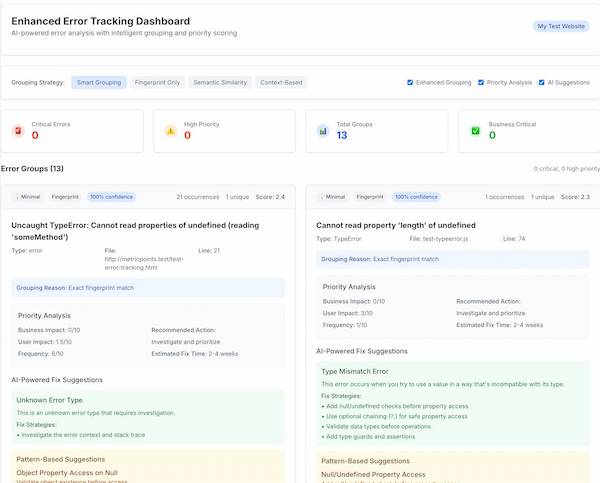Click the 'User Impact: 1.5/10' value
This screenshot has height=483, width=600.
45,342
